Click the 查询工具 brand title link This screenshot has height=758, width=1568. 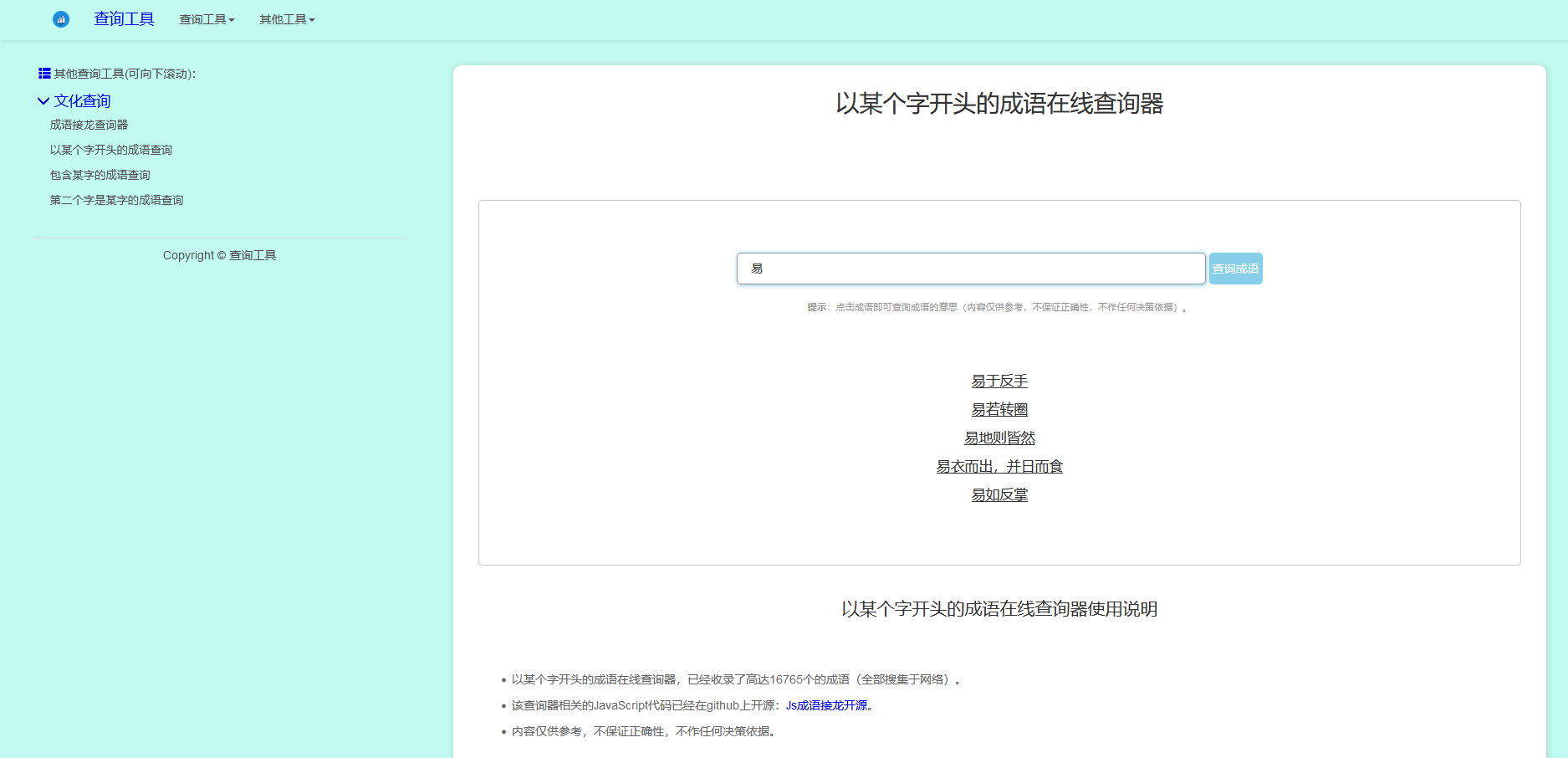coord(124,19)
